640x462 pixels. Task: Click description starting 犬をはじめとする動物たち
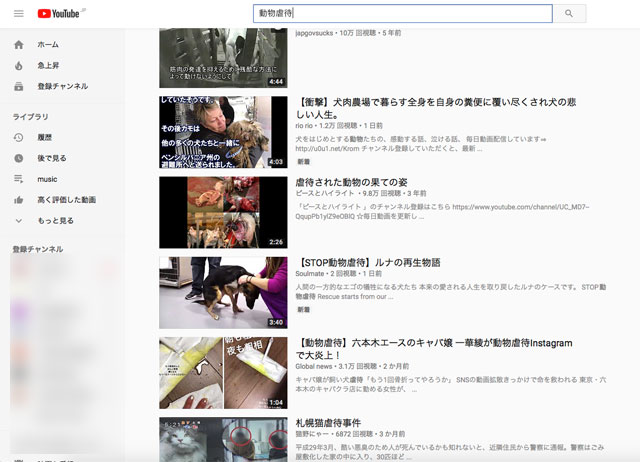[420, 144]
